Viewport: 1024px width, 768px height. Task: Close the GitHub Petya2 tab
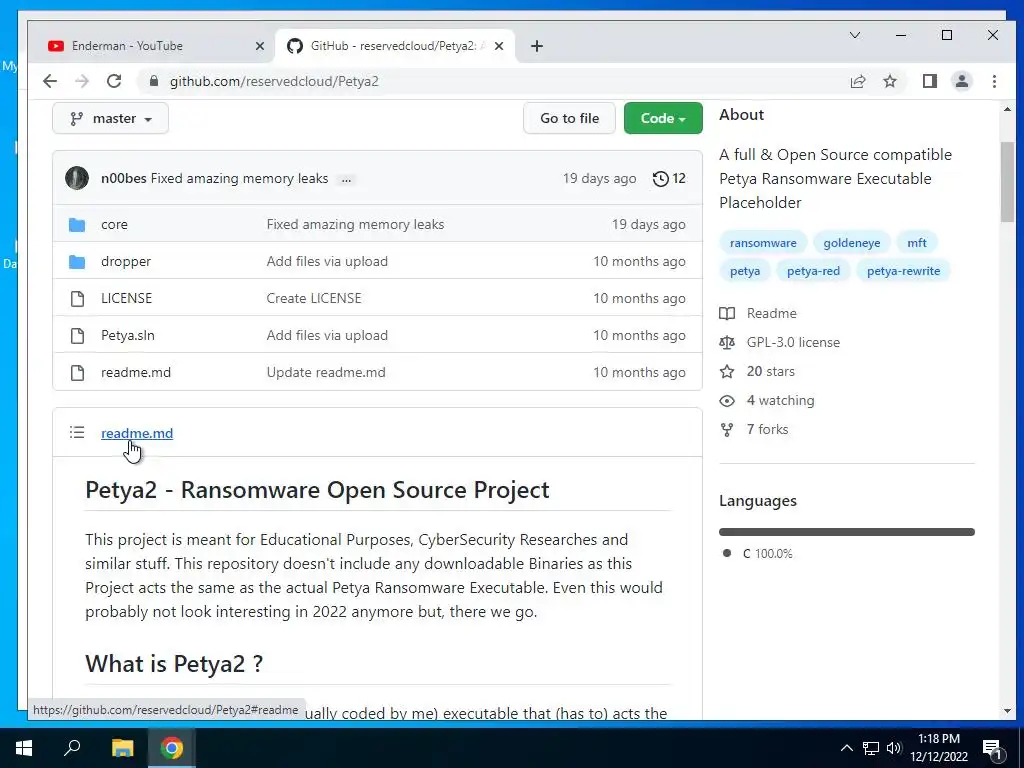[x=498, y=46]
